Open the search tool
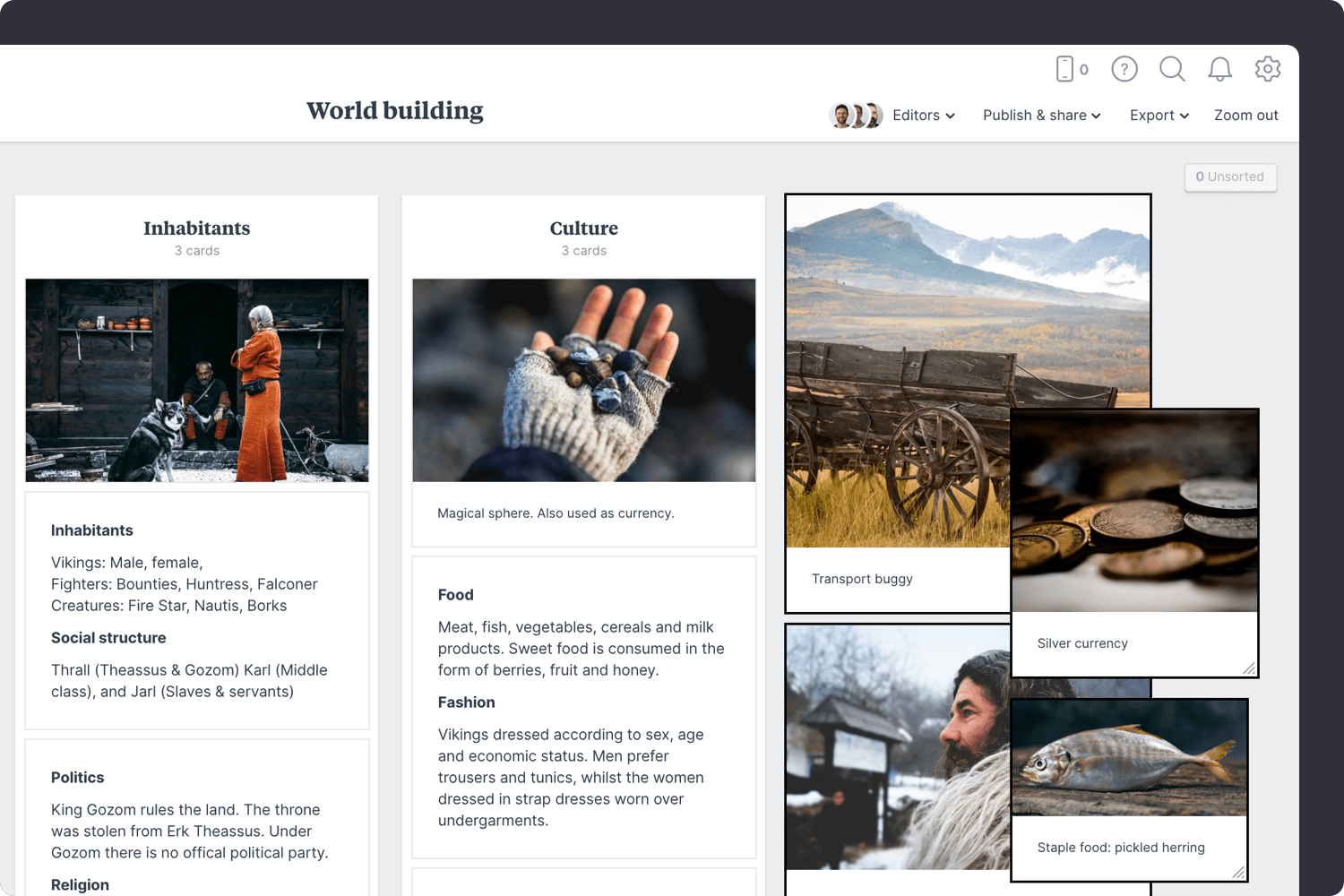1344x896 pixels. [x=1172, y=69]
